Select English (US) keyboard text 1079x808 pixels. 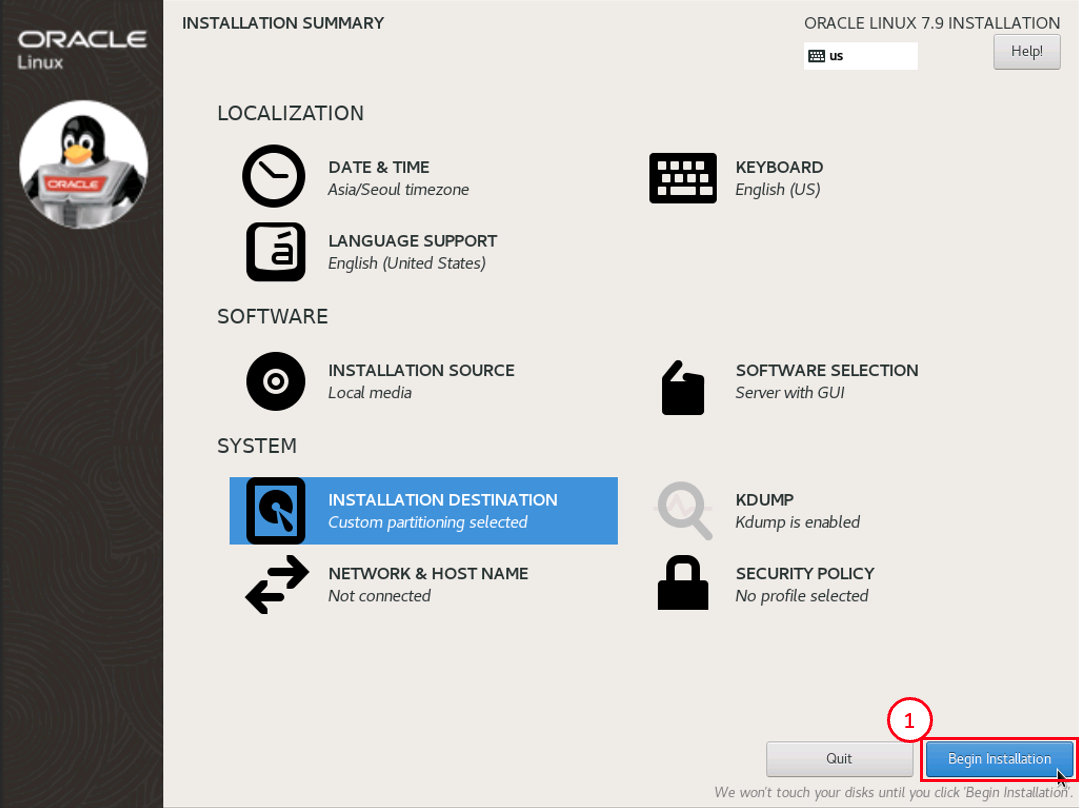pos(778,189)
